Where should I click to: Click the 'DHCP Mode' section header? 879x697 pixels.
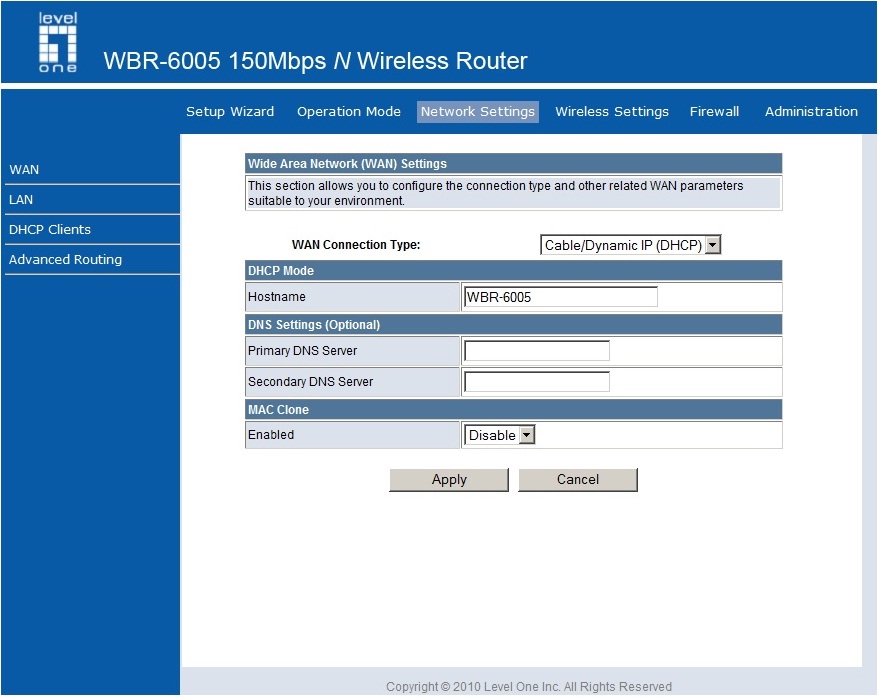point(281,271)
